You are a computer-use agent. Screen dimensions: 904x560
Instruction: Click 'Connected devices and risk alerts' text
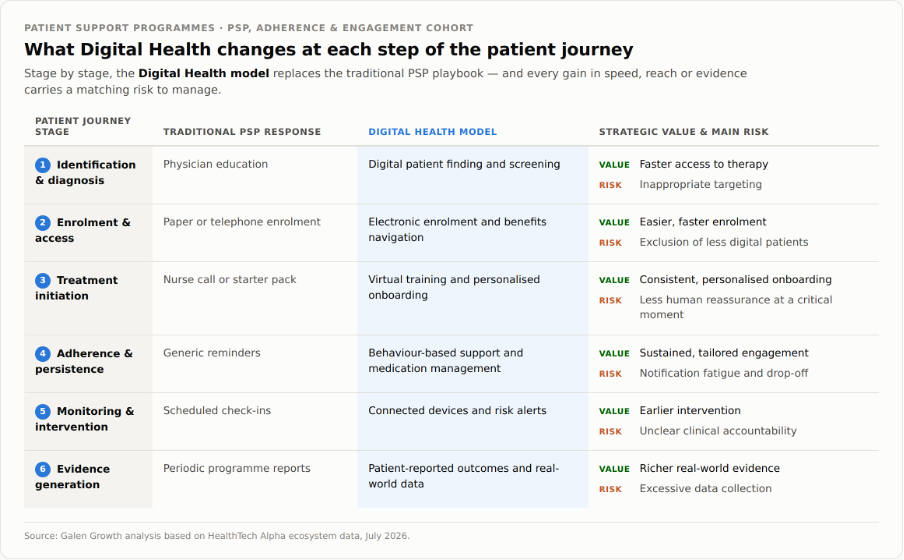click(x=457, y=411)
